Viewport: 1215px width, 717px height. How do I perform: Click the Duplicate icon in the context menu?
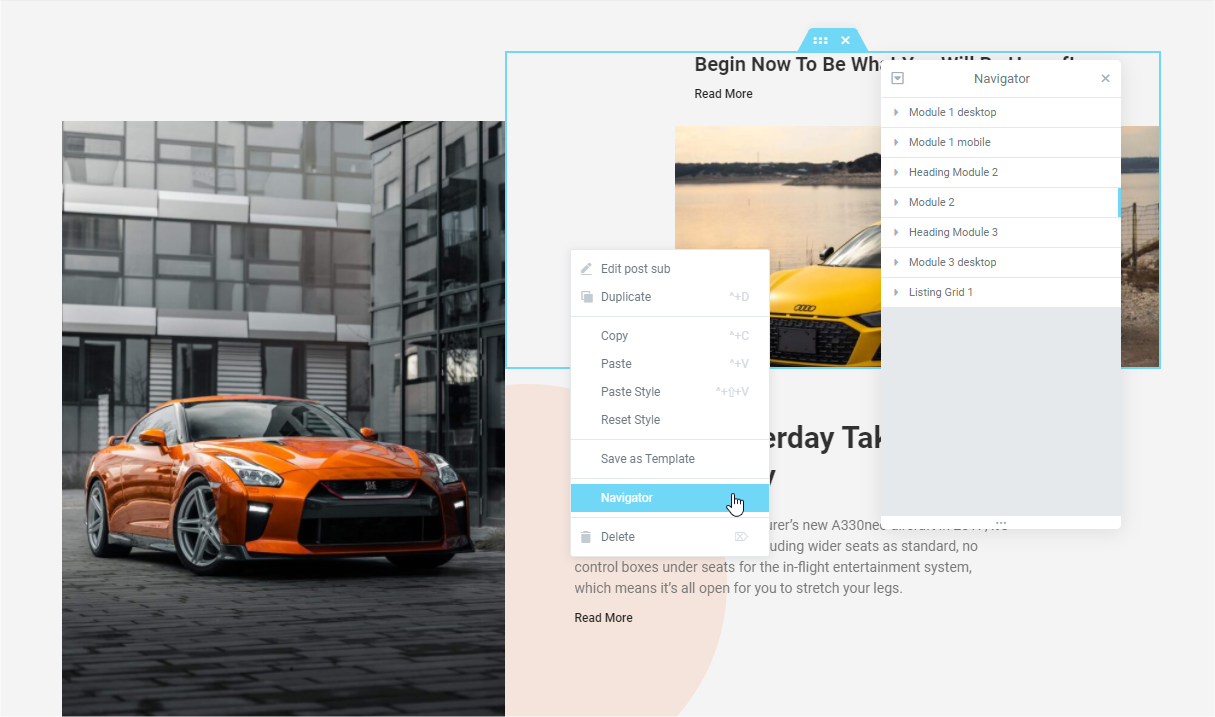point(586,297)
